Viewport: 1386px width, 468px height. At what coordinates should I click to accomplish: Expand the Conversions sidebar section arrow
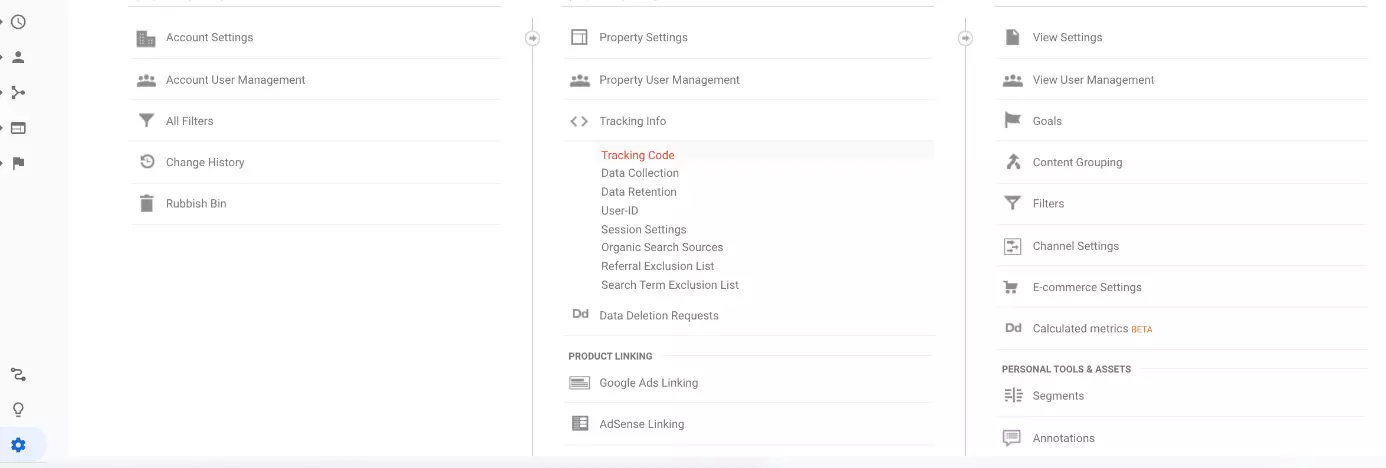point(2,163)
